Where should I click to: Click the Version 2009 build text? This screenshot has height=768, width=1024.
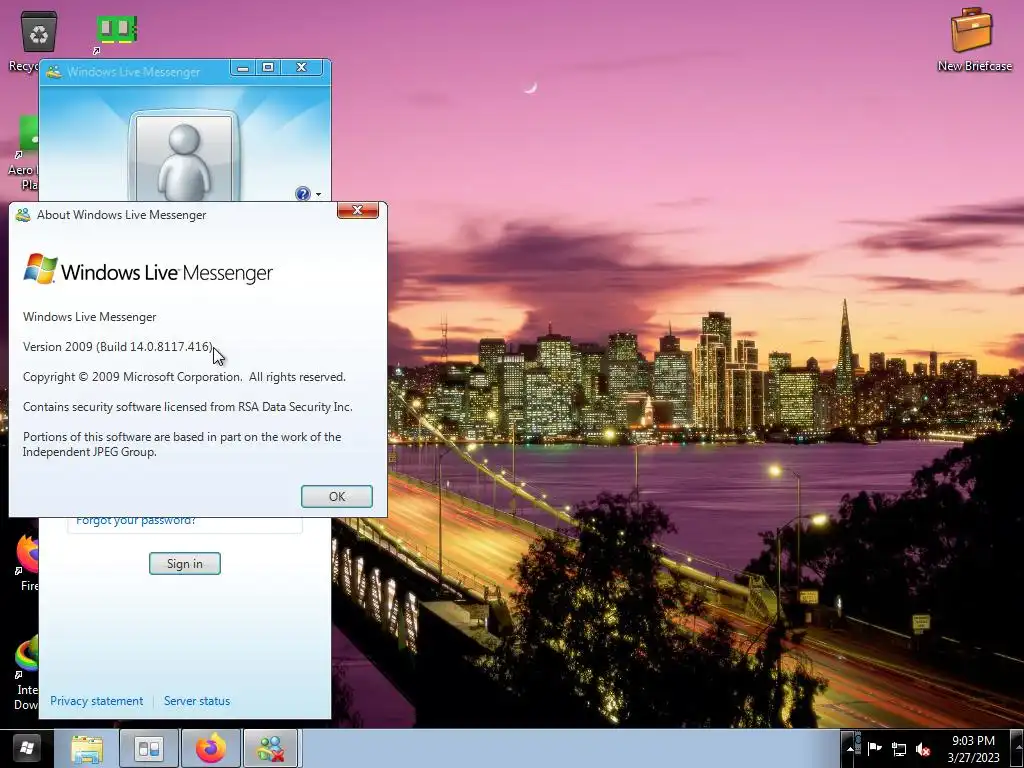[118, 347]
